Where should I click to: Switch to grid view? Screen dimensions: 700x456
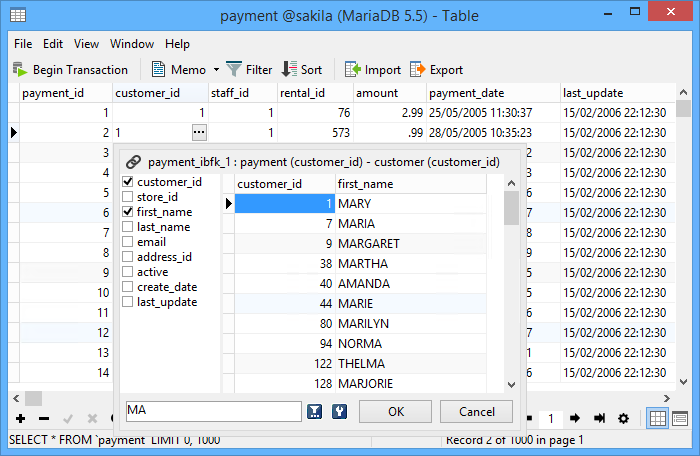(x=657, y=418)
